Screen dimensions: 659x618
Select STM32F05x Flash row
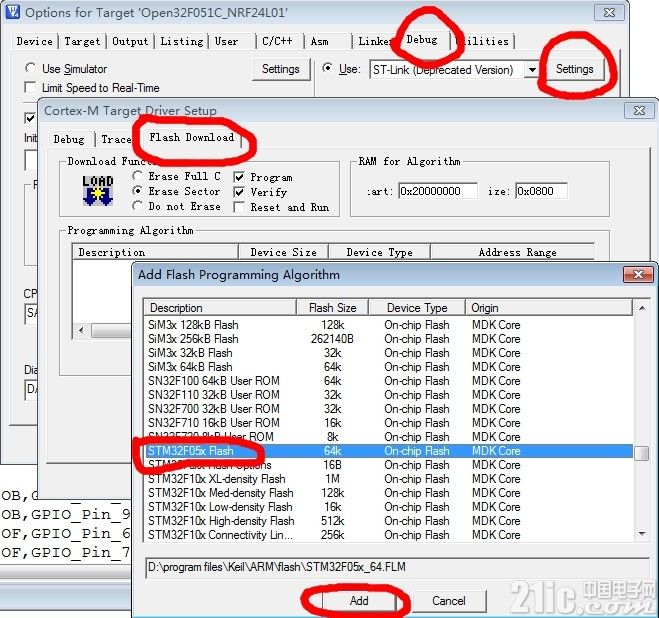(x=388, y=451)
